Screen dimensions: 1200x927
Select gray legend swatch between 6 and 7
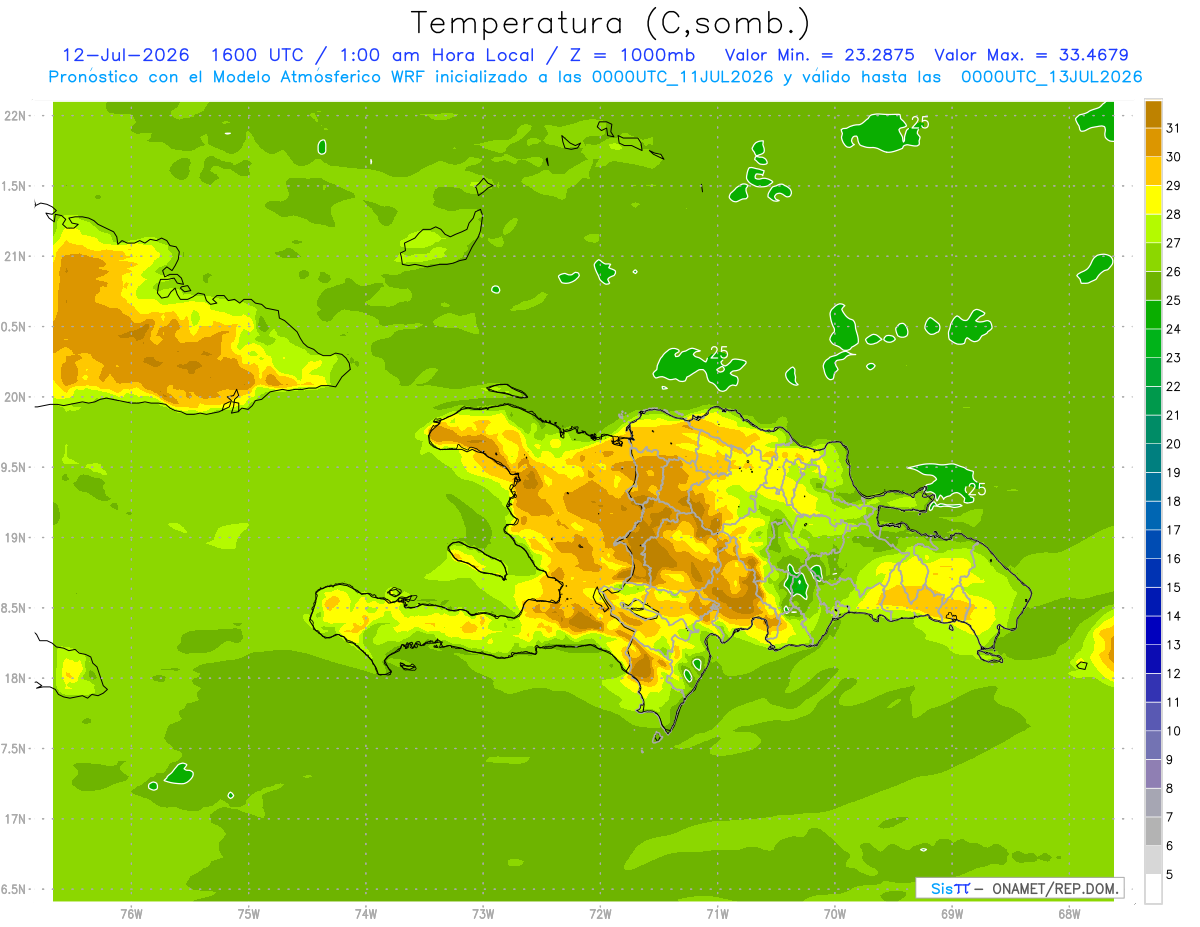pyautogui.click(x=1153, y=831)
